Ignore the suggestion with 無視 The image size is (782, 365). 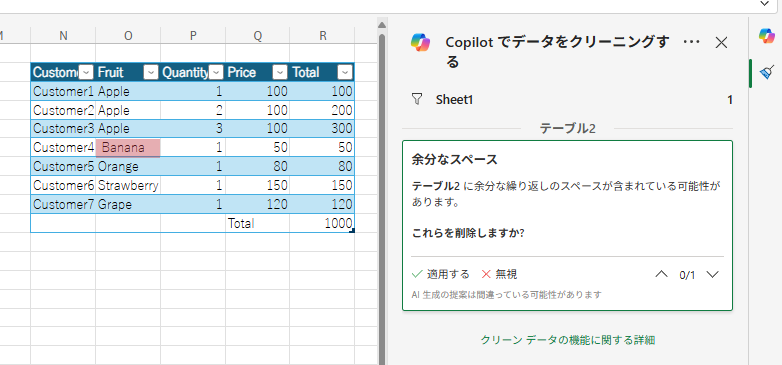coord(499,274)
